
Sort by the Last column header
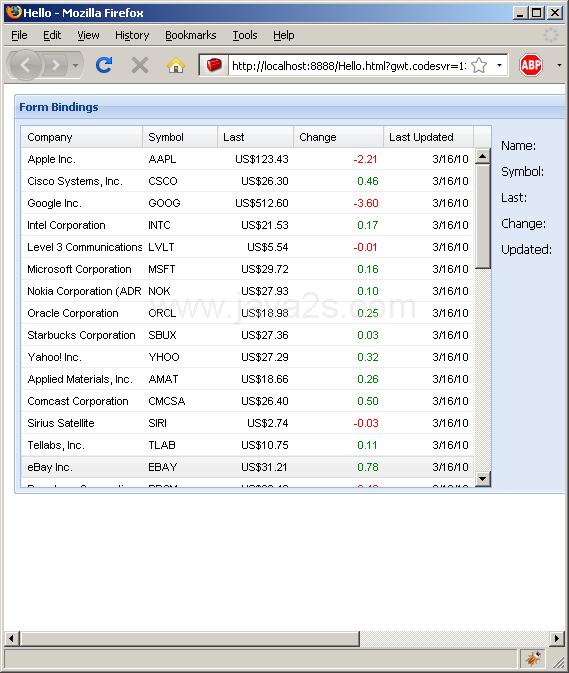point(256,137)
